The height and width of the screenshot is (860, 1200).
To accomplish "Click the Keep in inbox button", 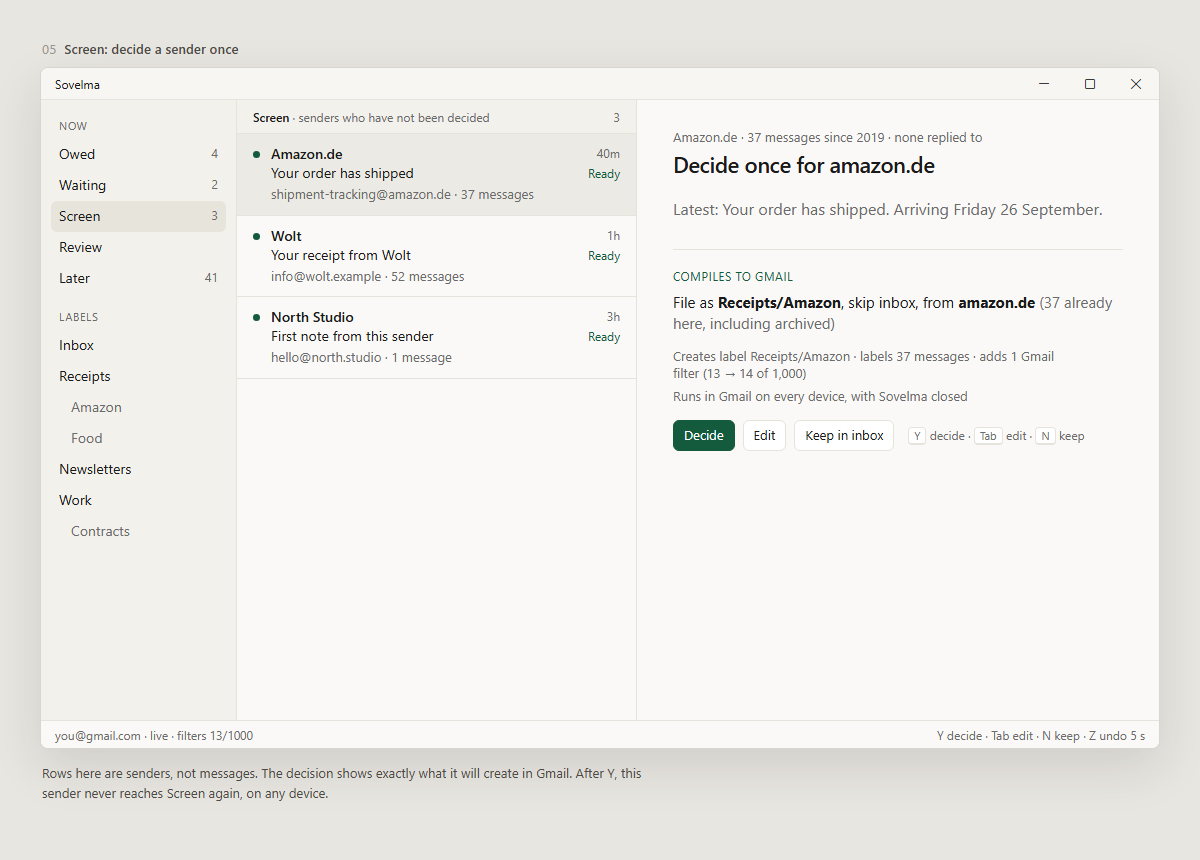I will click(844, 435).
